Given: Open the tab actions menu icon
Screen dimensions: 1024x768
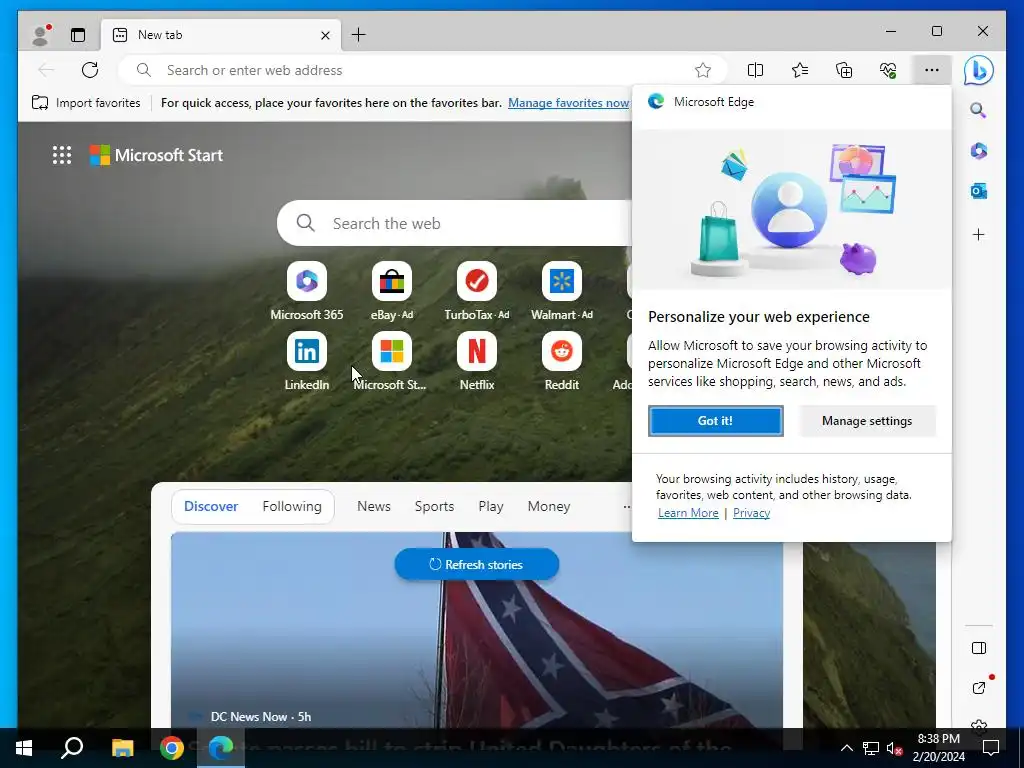Looking at the screenshot, I should pos(78,35).
